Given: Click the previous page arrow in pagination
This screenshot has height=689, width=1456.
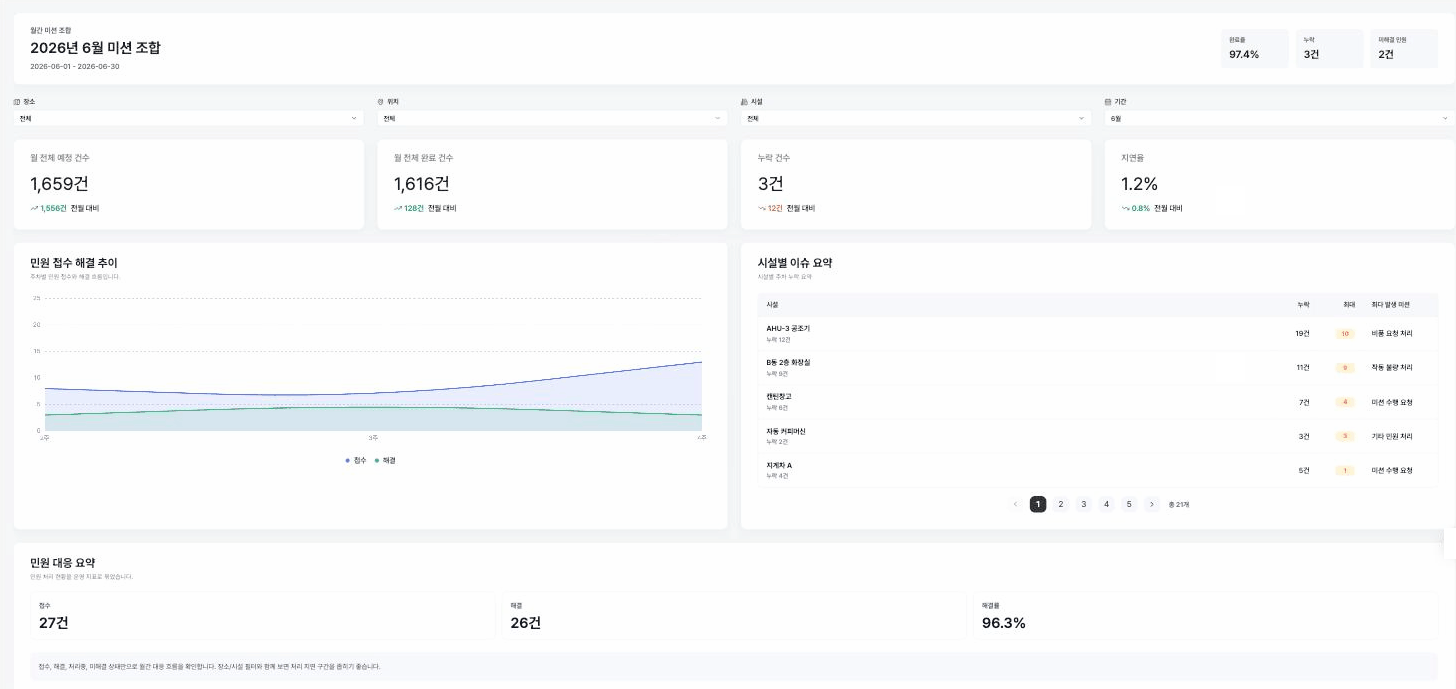Looking at the screenshot, I should pos(1016,504).
